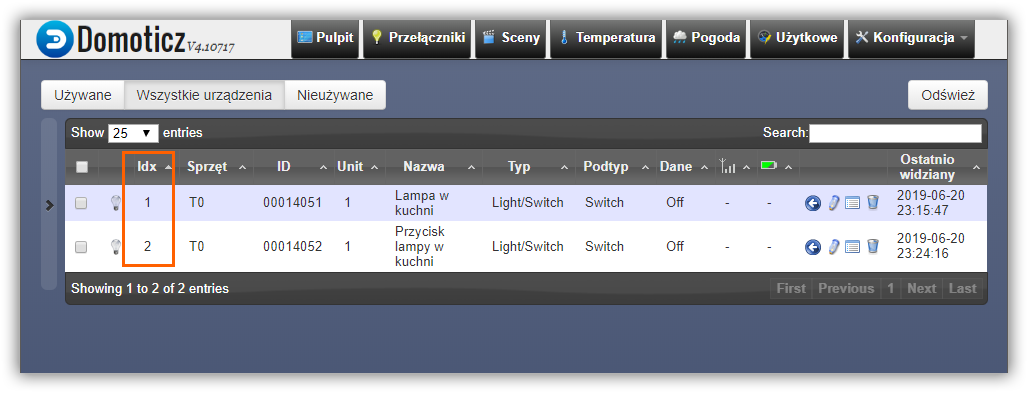Delete Przycisk lampy w kuchni using the trash icon

coord(873,246)
